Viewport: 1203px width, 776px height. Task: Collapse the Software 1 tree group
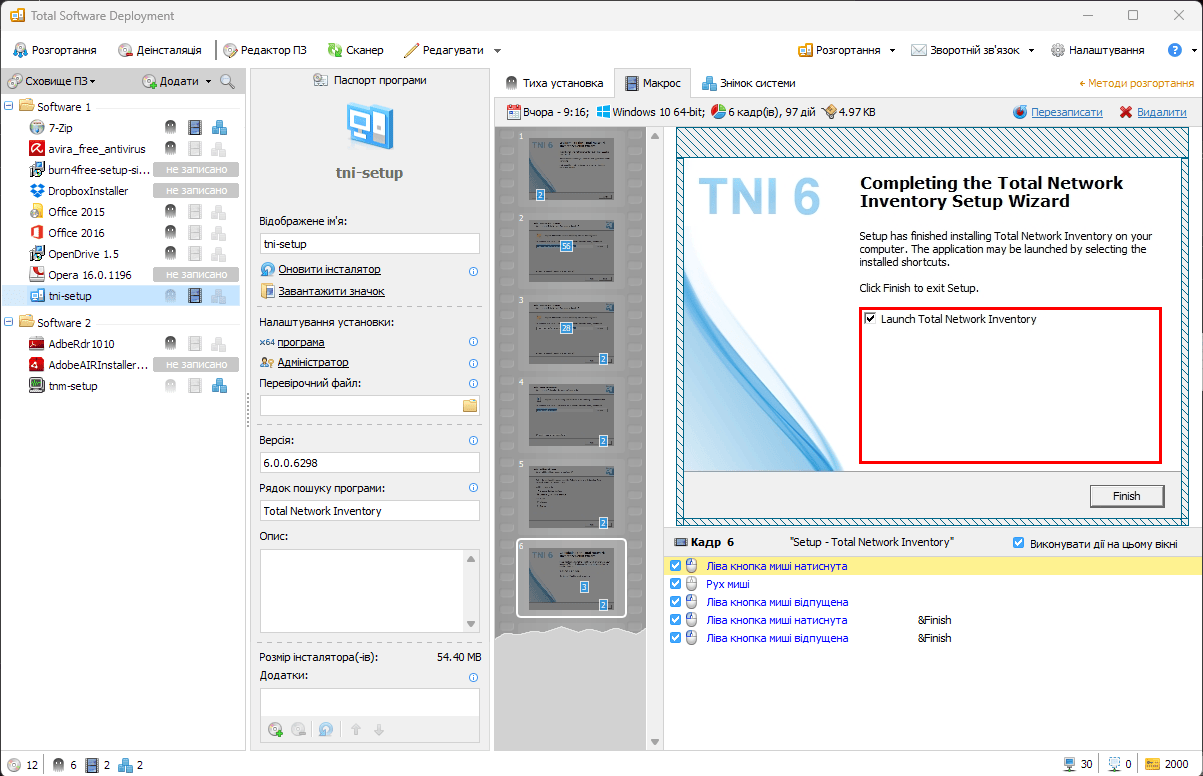[10, 106]
